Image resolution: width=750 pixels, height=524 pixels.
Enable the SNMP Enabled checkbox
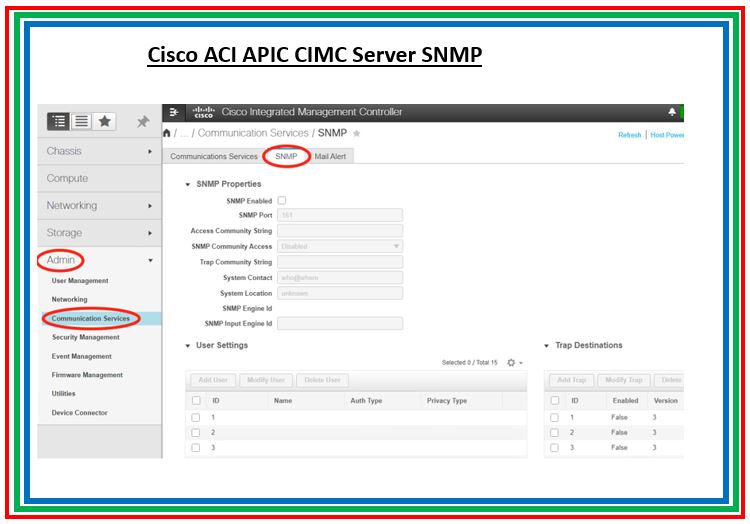[282, 201]
